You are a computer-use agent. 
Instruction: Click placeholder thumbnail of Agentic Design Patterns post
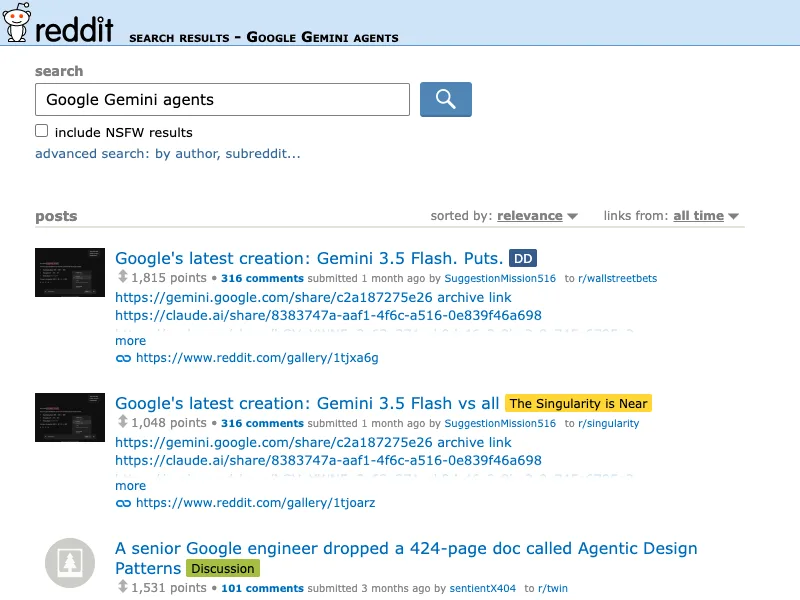point(70,563)
